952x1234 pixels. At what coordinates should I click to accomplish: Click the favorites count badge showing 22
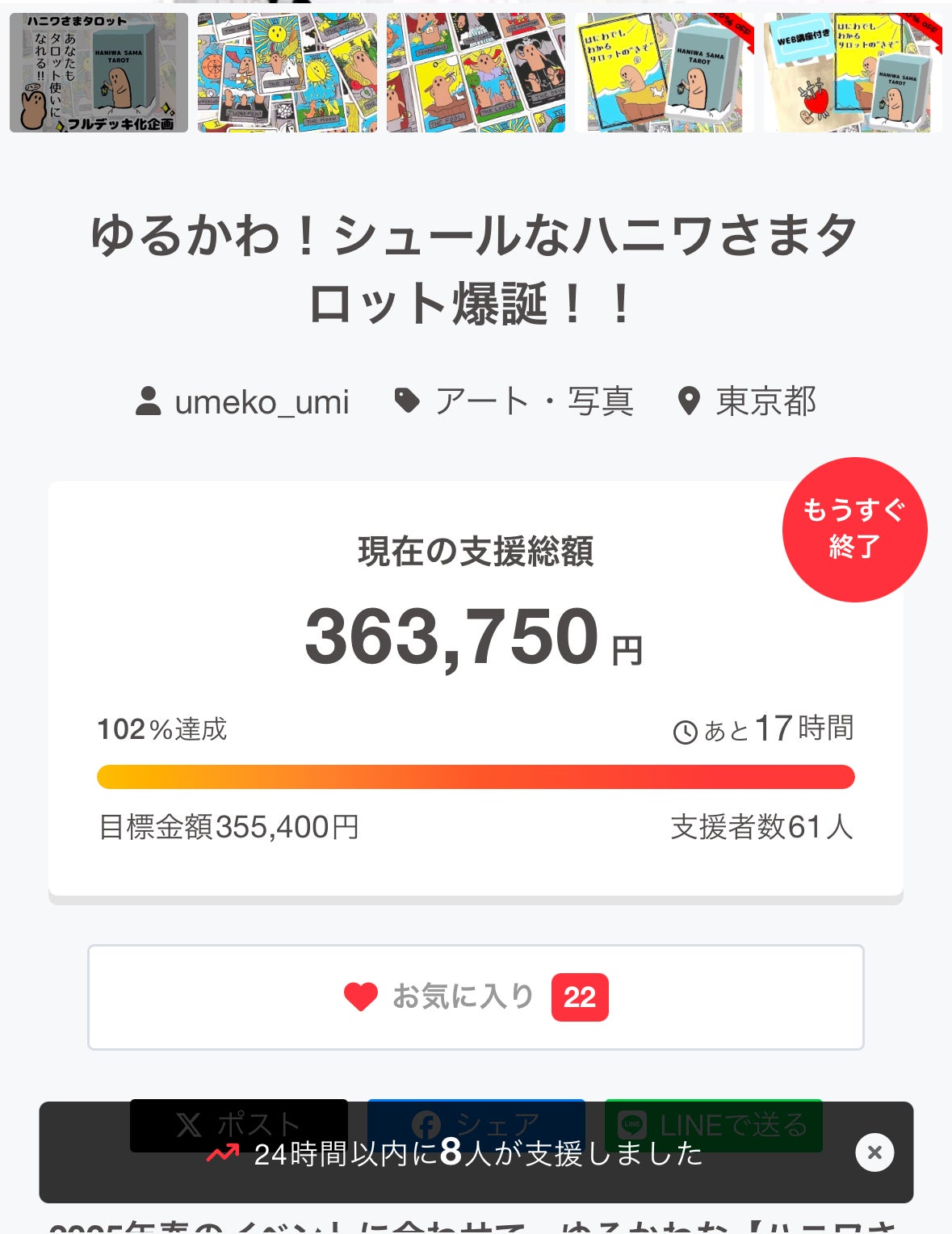click(580, 998)
